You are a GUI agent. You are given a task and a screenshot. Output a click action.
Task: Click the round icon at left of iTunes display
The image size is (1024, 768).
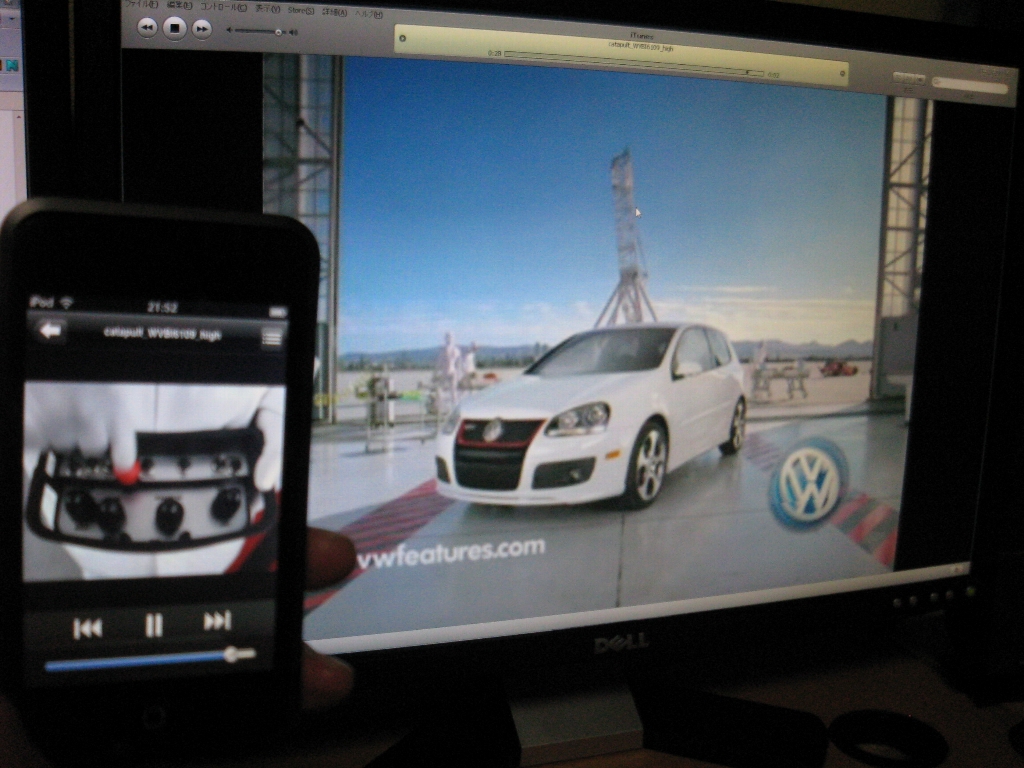(x=403, y=38)
